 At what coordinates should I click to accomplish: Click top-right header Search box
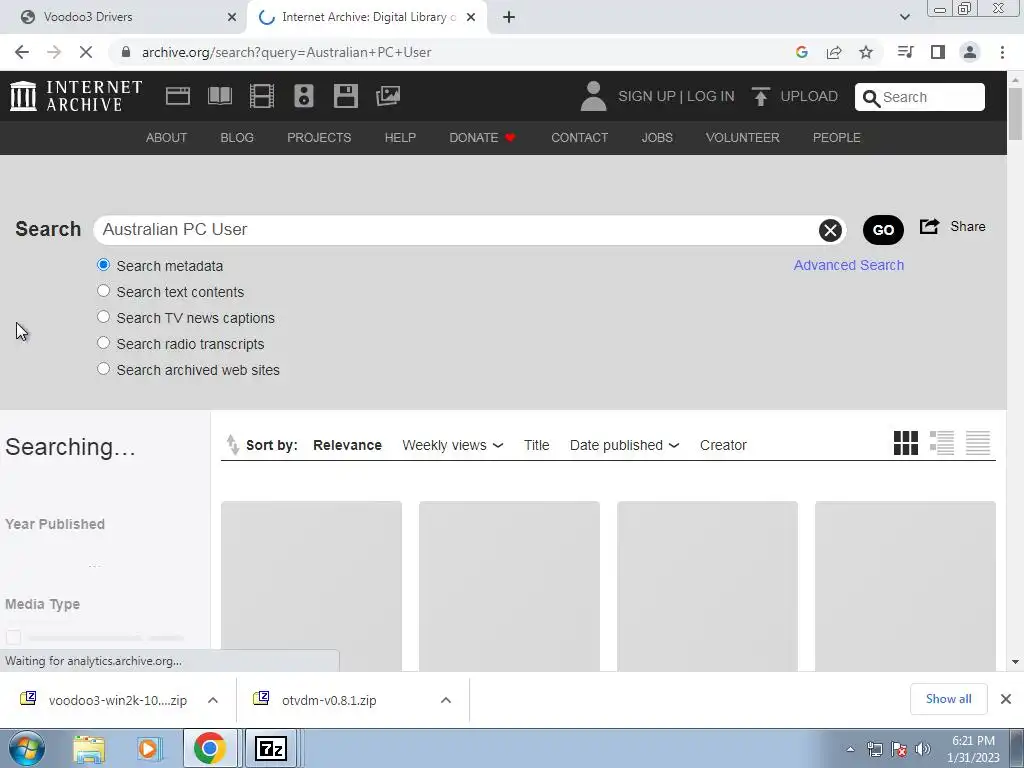[920, 97]
